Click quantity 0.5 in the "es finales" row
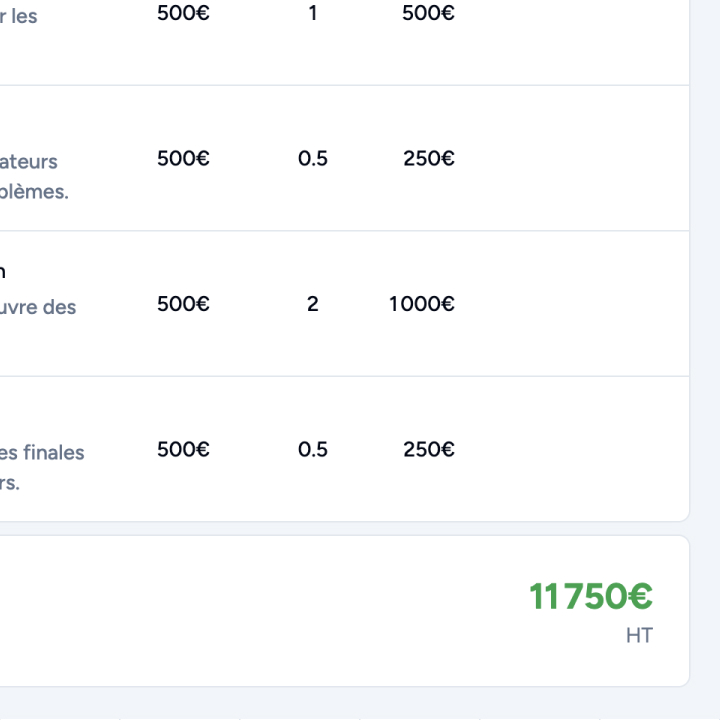 tap(312, 449)
